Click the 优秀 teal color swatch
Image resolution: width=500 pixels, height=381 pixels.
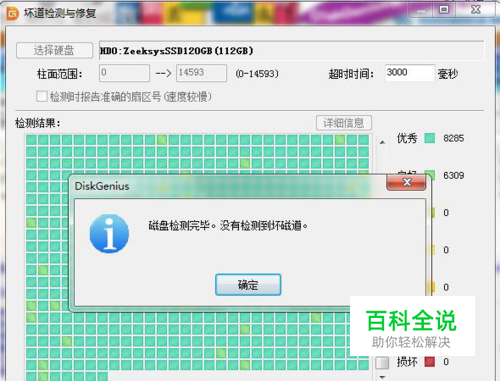[x=429, y=138]
